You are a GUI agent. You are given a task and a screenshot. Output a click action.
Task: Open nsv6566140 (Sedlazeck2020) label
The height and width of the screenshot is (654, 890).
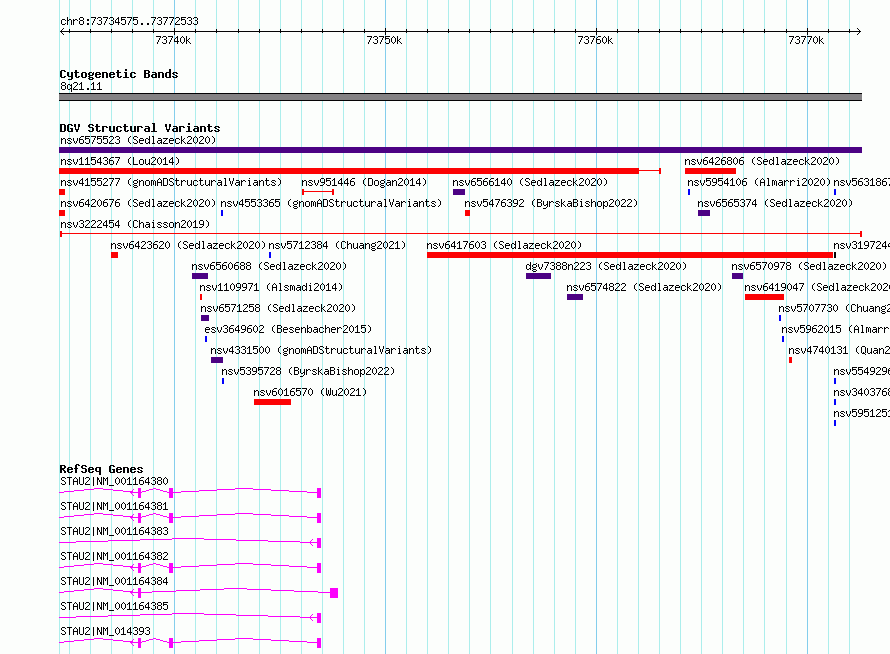pos(530,182)
